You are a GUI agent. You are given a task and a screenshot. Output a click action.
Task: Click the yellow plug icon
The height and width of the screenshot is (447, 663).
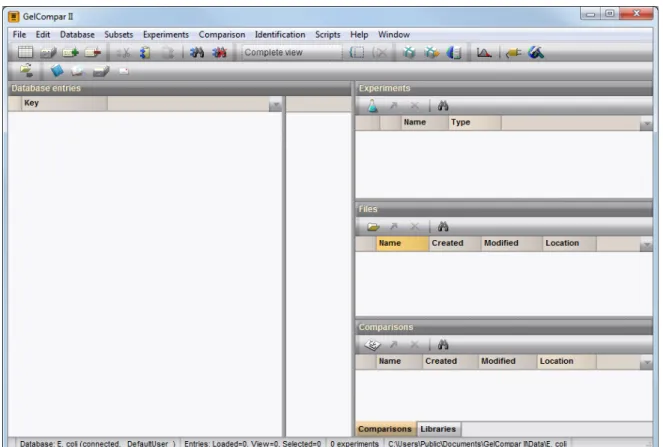[513, 53]
